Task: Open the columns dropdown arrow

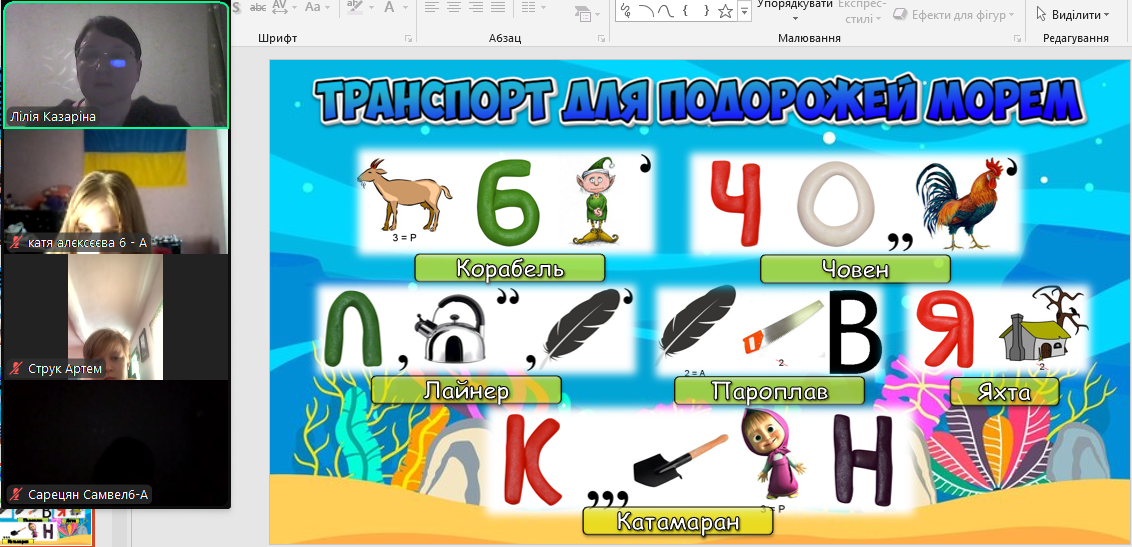Action: pos(543,7)
